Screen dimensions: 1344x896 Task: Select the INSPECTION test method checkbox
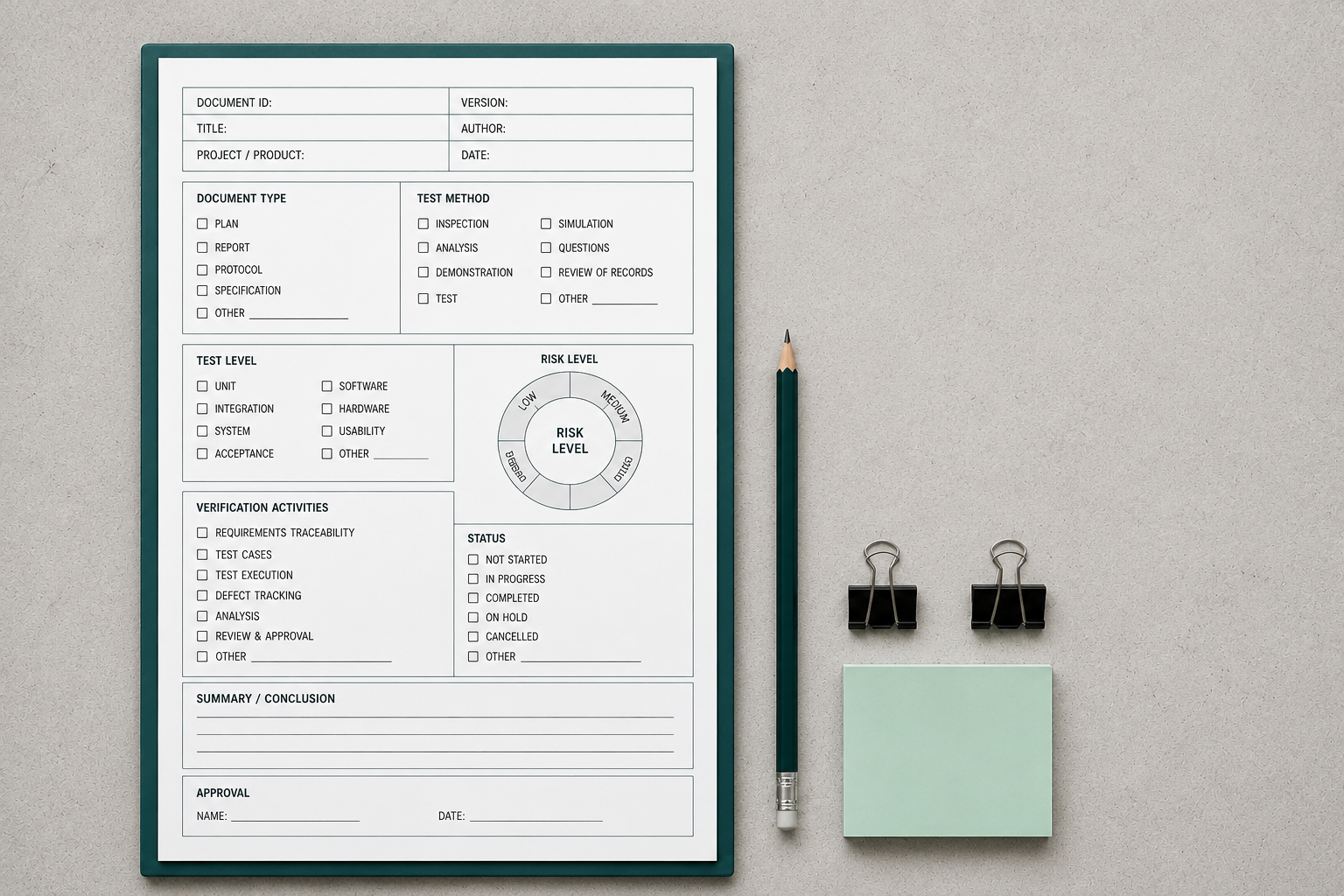423,224
